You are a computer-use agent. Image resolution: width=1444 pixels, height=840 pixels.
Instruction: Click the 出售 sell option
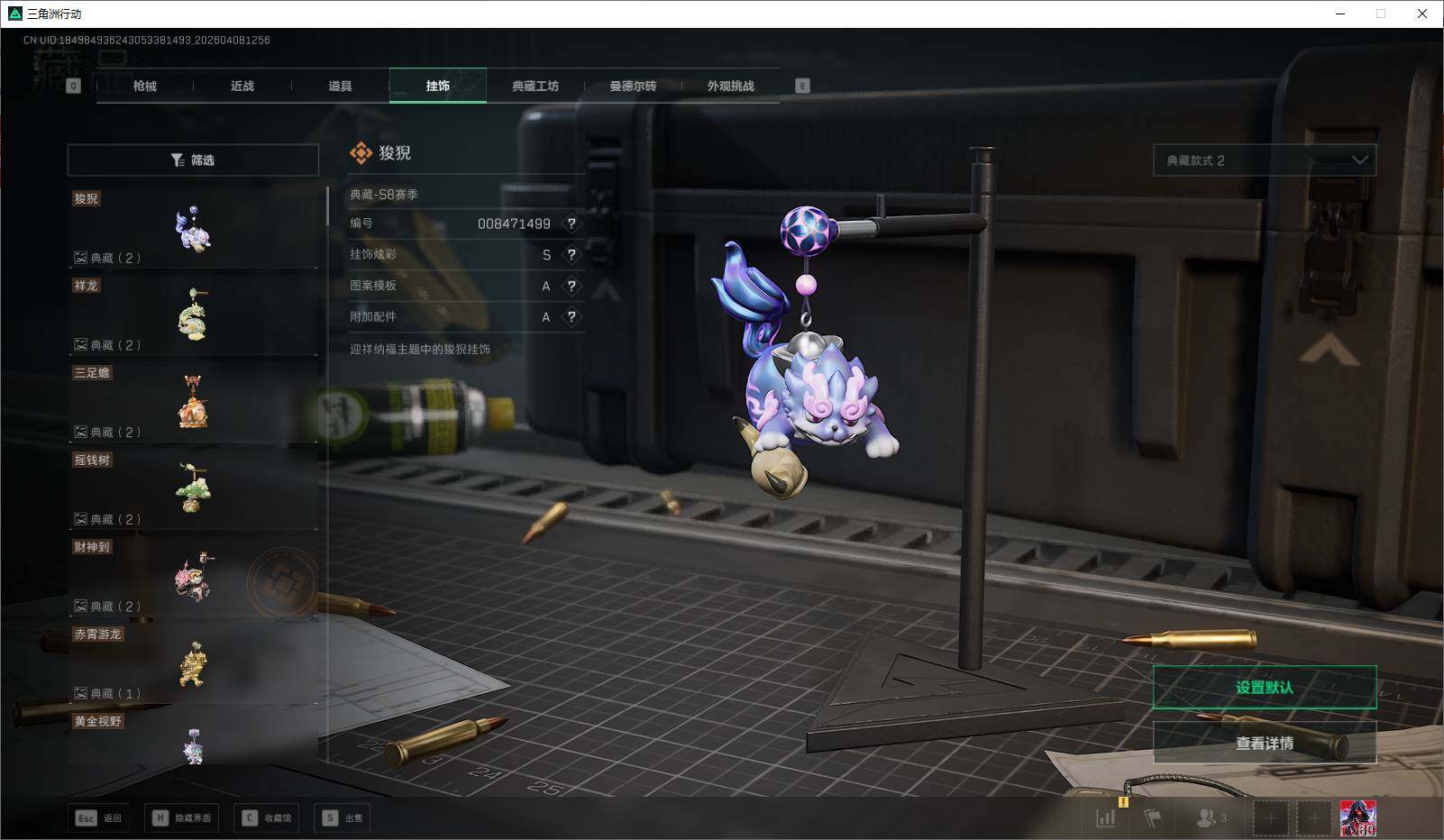pos(343,818)
